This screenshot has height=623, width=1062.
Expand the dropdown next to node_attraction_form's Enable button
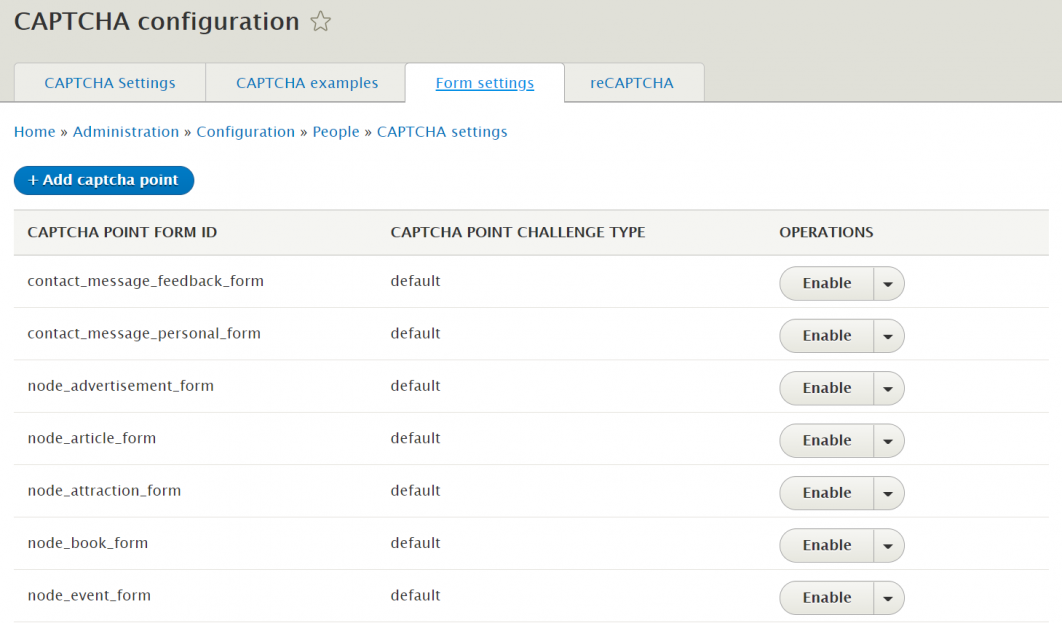pyautogui.click(x=888, y=492)
